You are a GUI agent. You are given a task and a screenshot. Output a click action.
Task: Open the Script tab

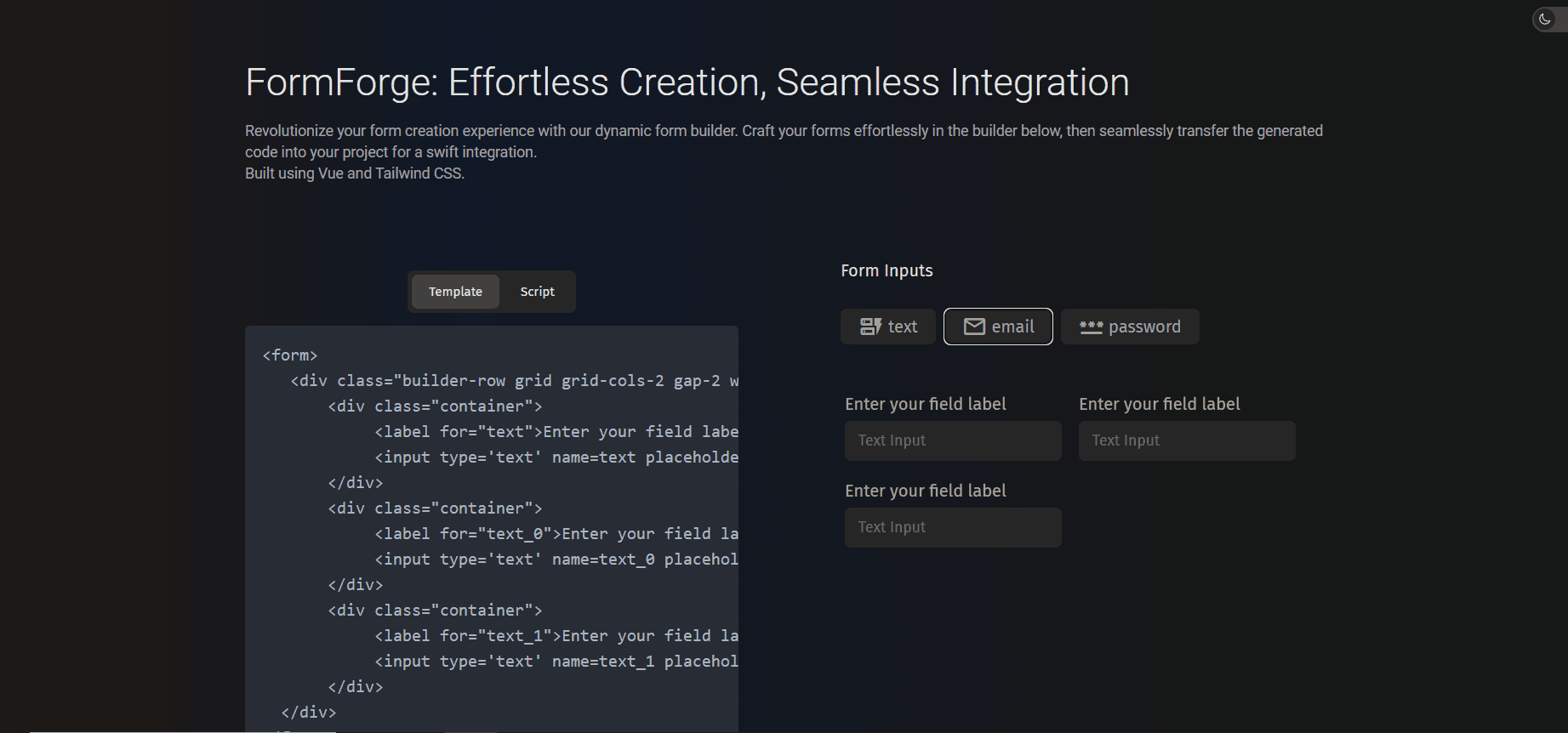coord(537,292)
